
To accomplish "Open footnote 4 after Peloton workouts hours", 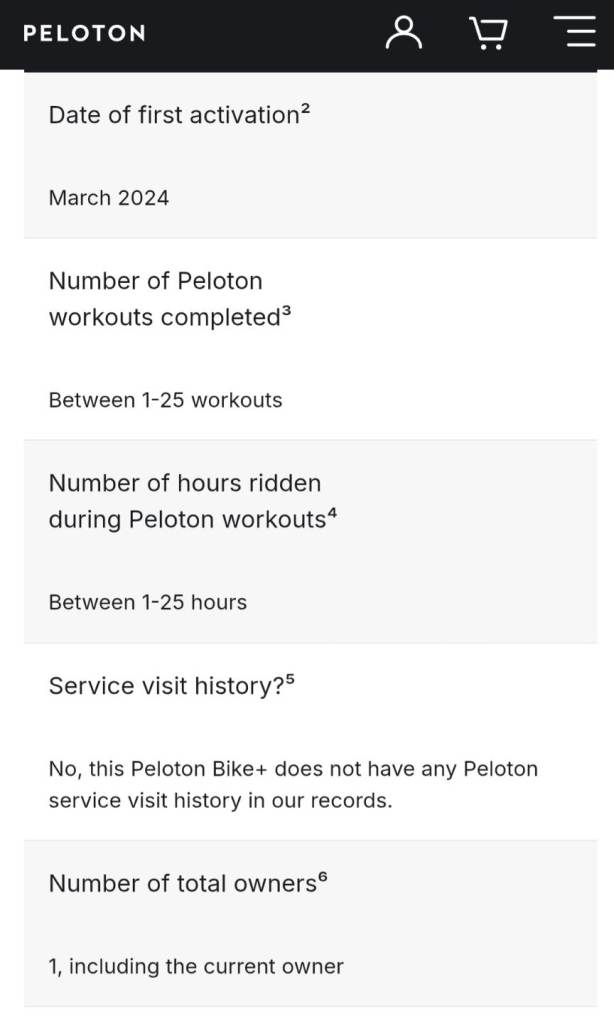I will (332, 513).
